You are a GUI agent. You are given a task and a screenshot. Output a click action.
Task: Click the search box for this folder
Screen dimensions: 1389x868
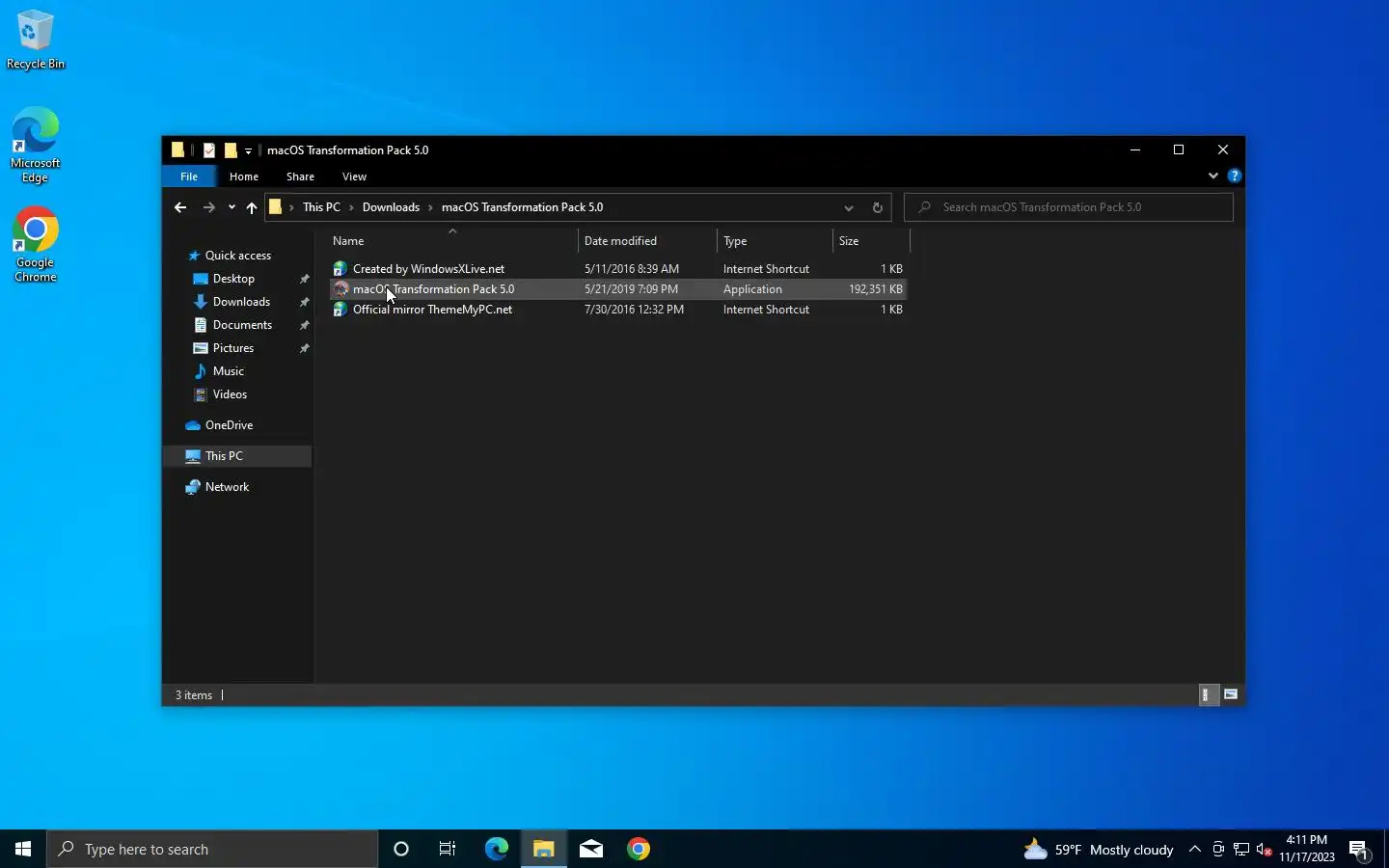1069,207
